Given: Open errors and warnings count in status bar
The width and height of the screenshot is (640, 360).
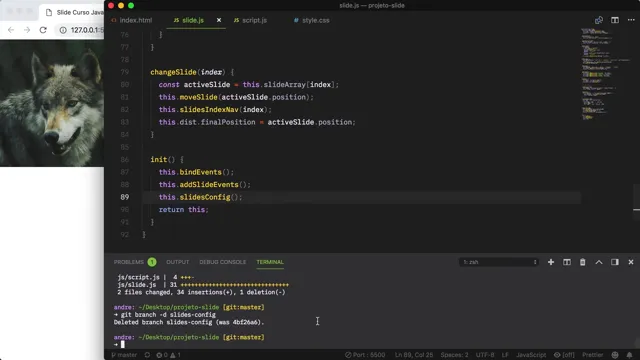Looking at the screenshot, I should pos(168,355).
